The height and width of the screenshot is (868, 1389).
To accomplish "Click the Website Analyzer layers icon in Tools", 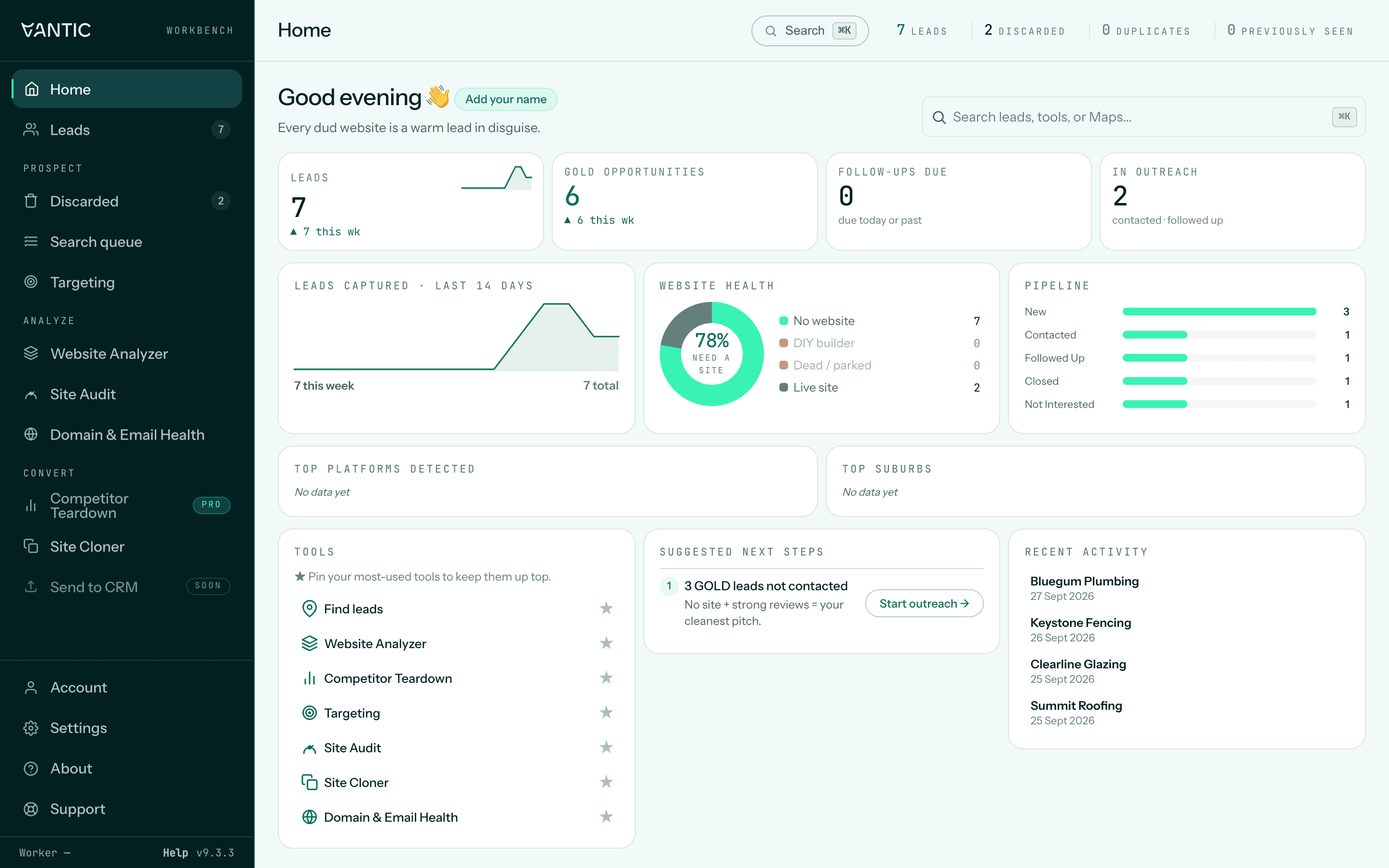I will click(x=309, y=644).
